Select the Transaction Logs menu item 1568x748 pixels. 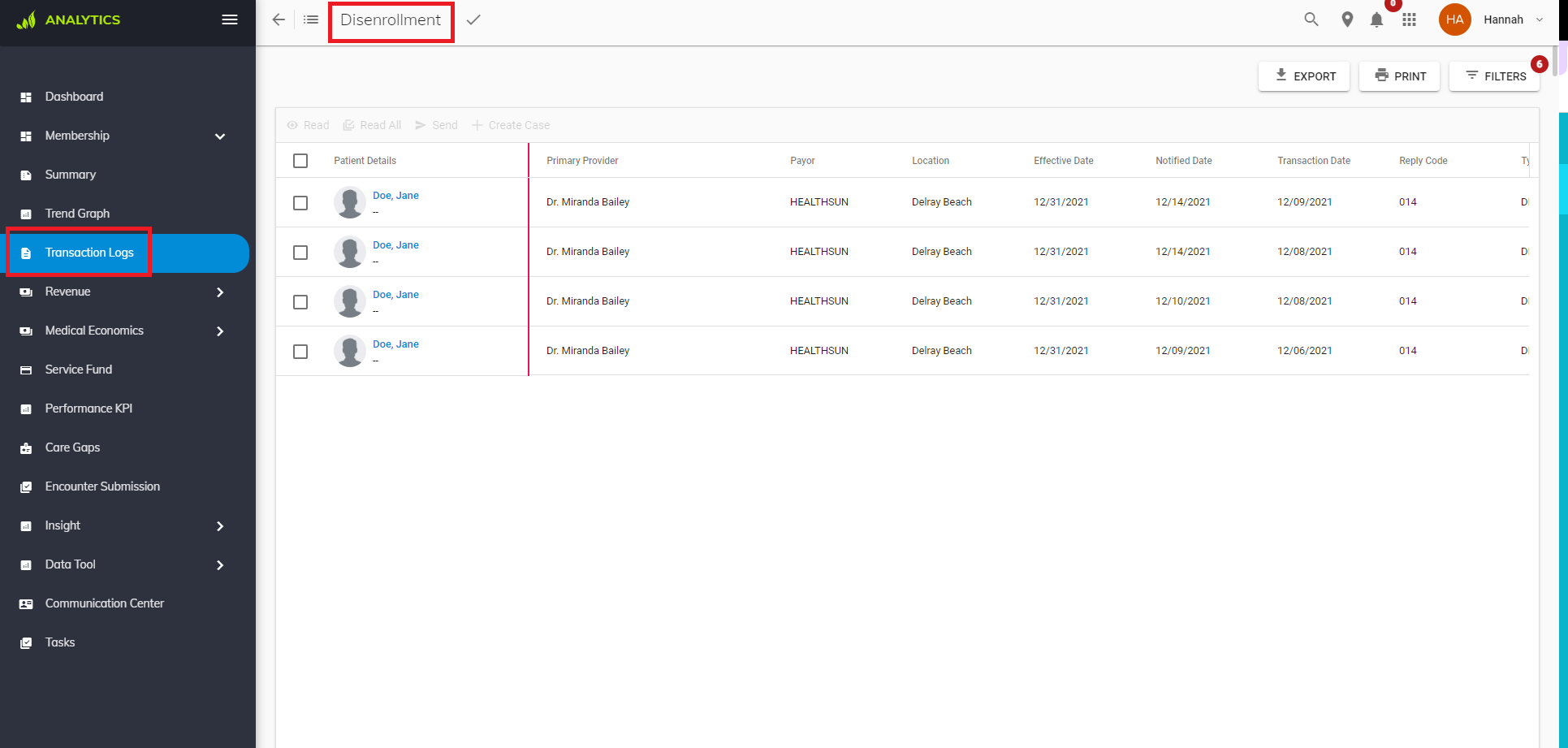(127, 253)
